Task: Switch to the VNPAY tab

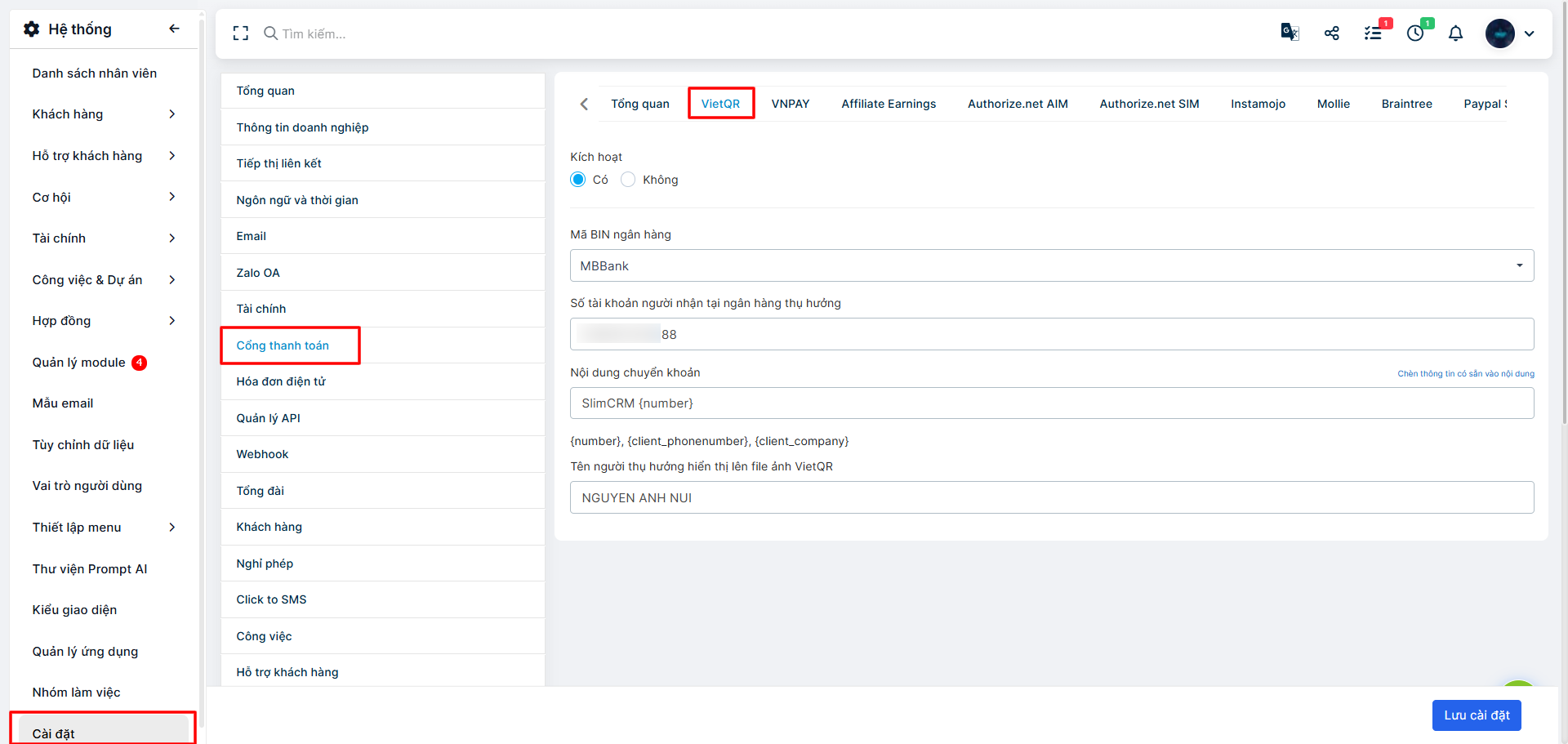Action: pyautogui.click(x=790, y=104)
